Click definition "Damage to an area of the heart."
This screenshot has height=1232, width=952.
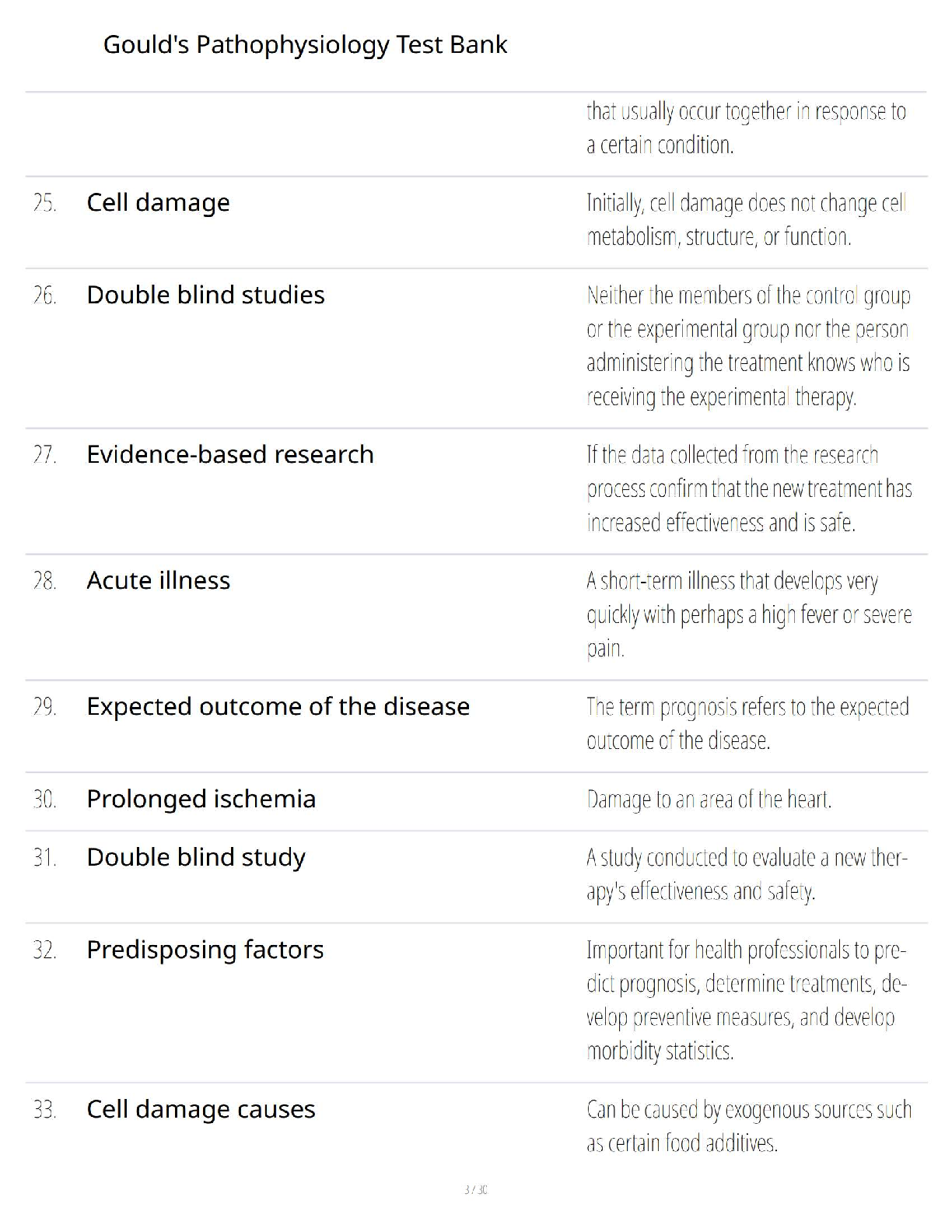(709, 800)
